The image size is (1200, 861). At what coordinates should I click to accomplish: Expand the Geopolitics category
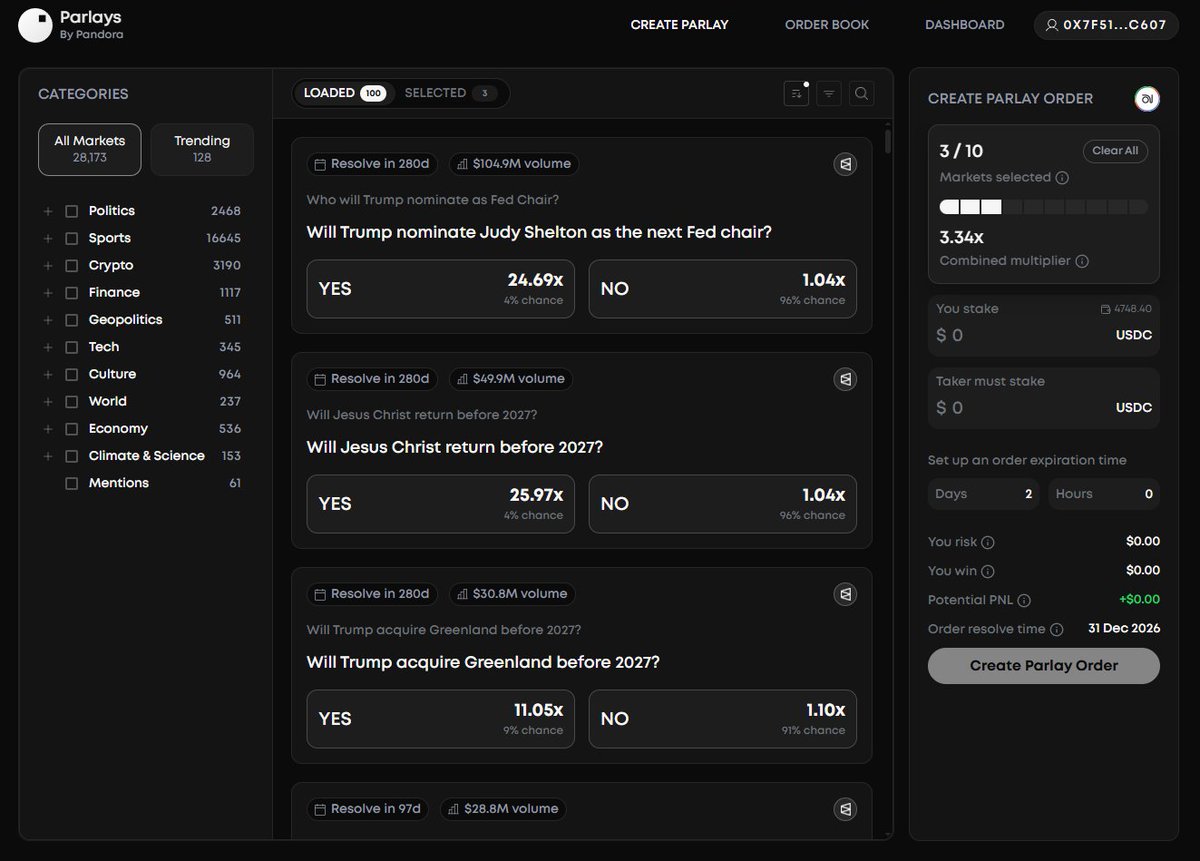tap(47, 320)
